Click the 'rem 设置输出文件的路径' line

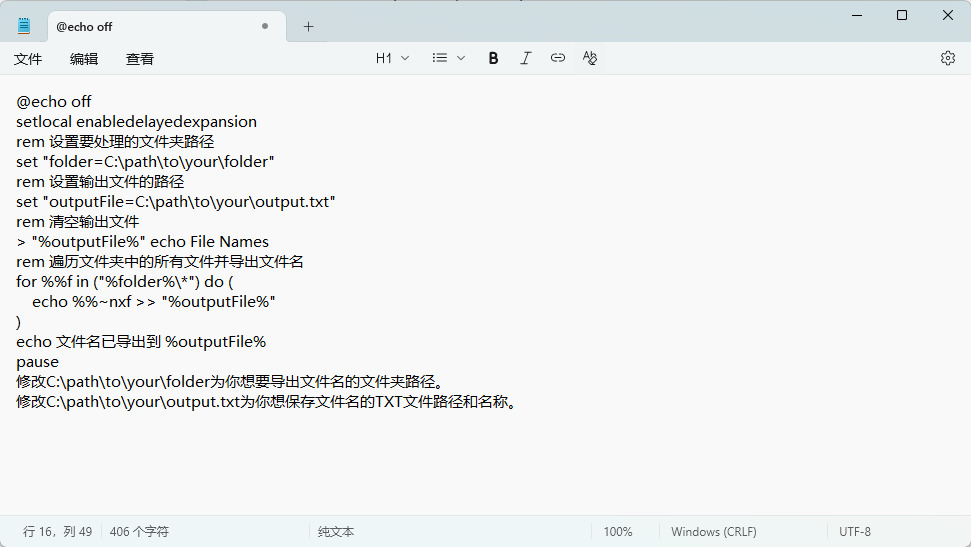pos(100,182)
